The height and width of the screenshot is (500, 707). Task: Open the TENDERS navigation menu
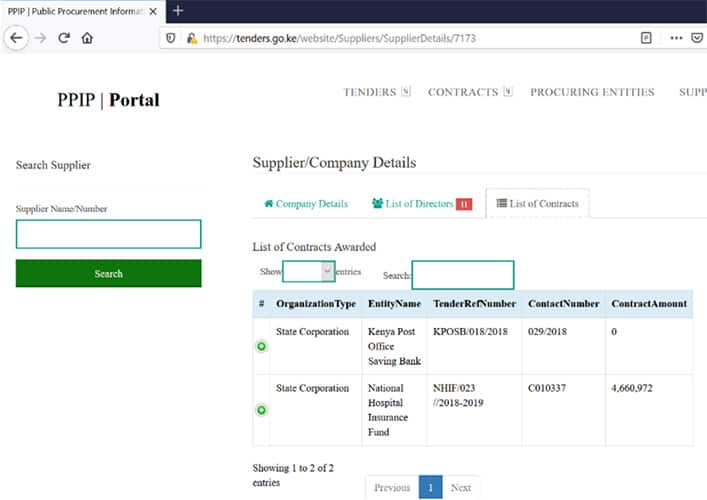[x=376, y=92]
